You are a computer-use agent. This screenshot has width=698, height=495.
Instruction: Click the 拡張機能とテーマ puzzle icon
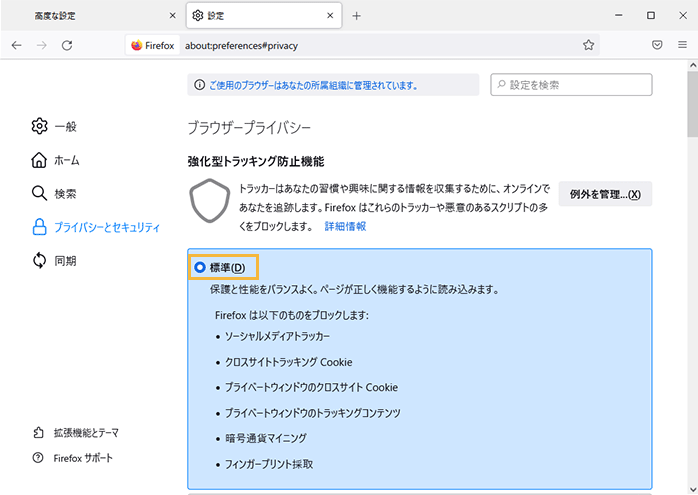(x=39, y=433)
